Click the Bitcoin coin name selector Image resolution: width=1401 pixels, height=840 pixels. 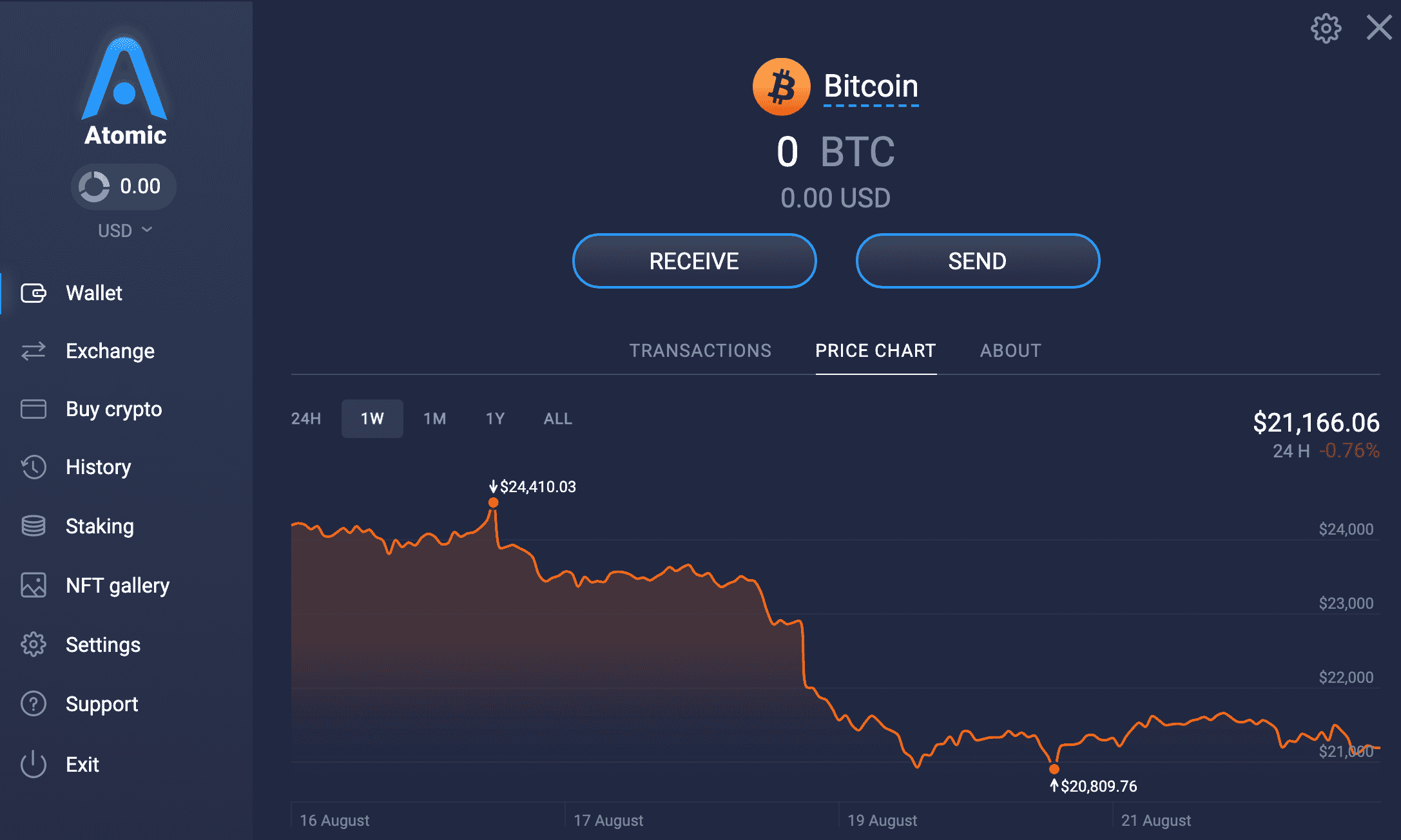coord(871,86)
